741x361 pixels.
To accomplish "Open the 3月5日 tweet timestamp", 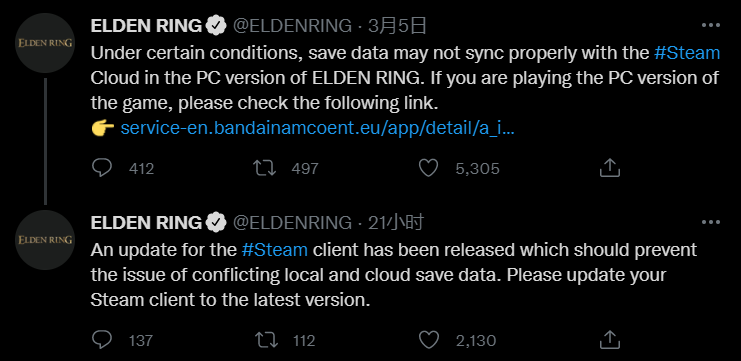I will click(x=397, y=26).
